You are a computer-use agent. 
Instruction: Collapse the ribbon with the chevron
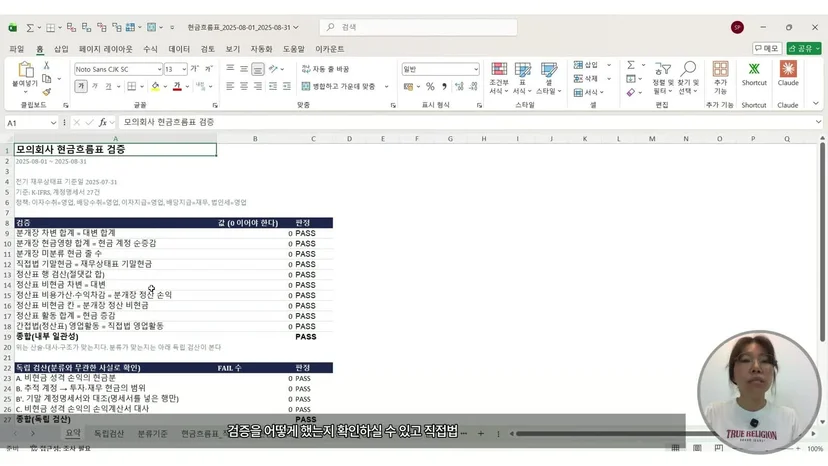pyautogui.click(x=816, y=104)
